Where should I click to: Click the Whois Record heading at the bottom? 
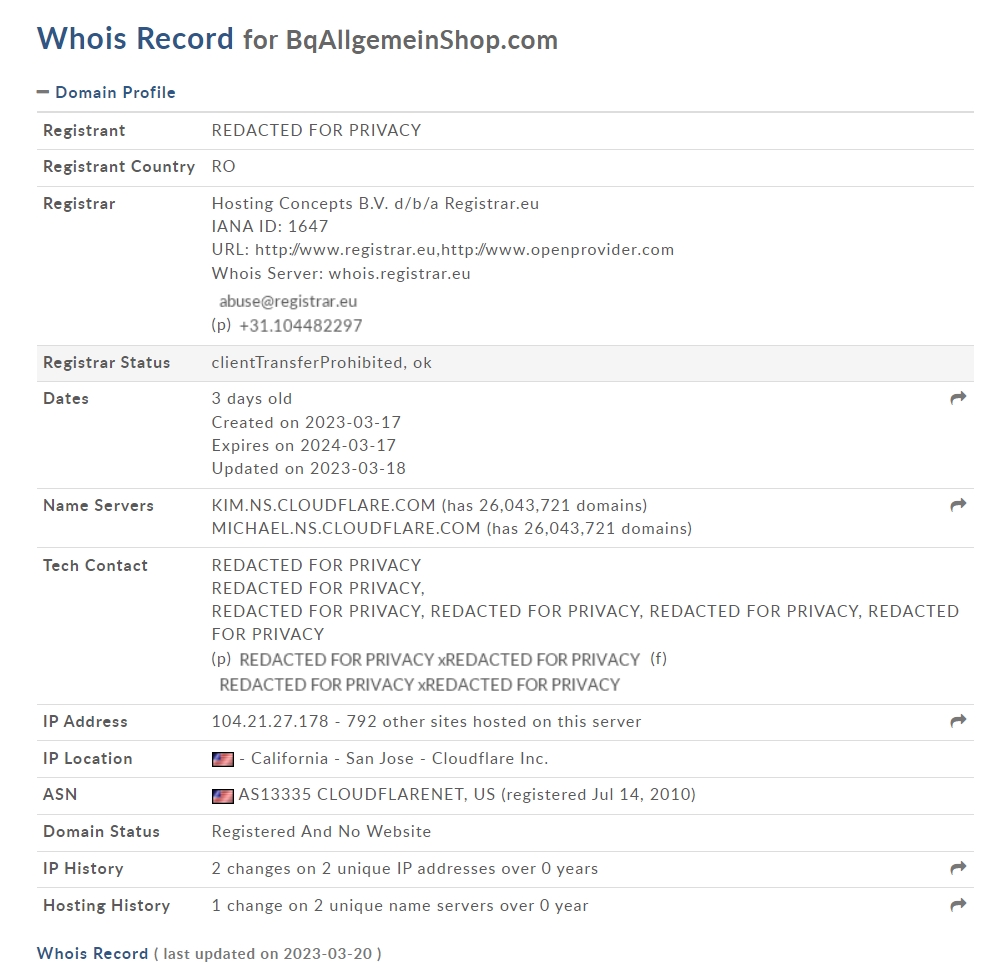92,953
